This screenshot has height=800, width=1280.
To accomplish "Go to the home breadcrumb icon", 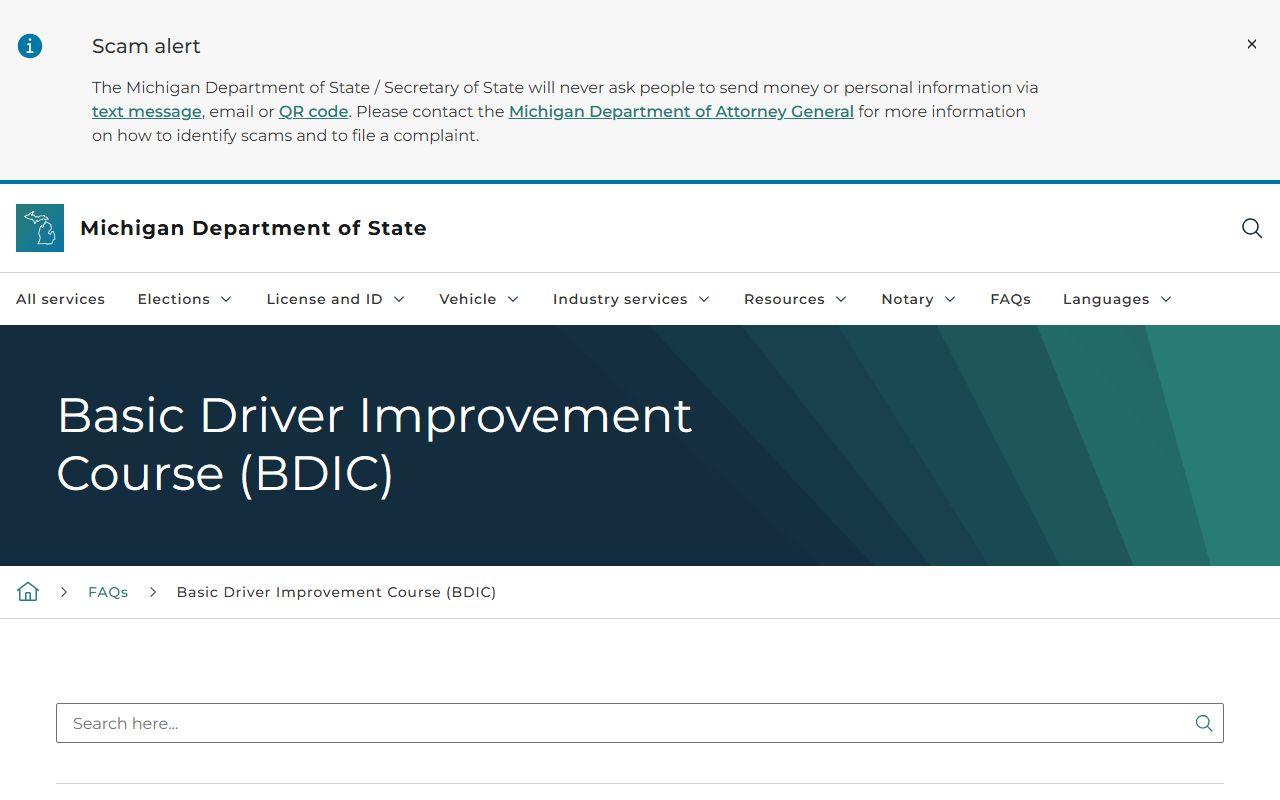I will pyautogui.click(x=28, y=592).
